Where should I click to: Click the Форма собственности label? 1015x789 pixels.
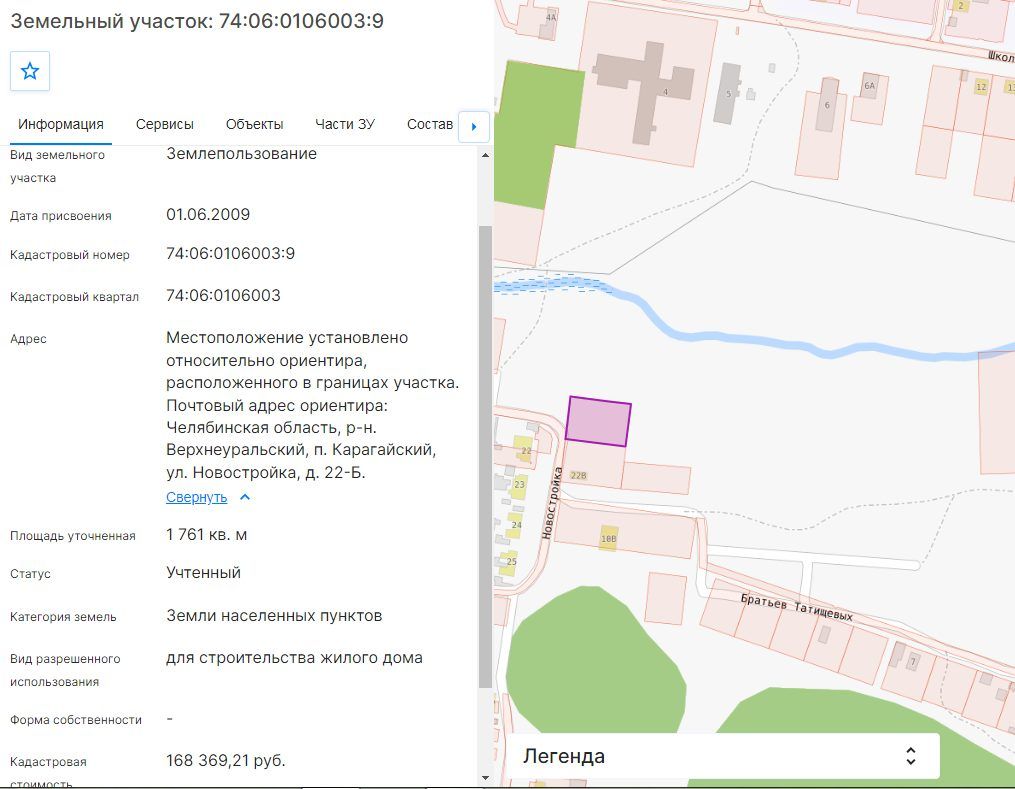(76, 720)
